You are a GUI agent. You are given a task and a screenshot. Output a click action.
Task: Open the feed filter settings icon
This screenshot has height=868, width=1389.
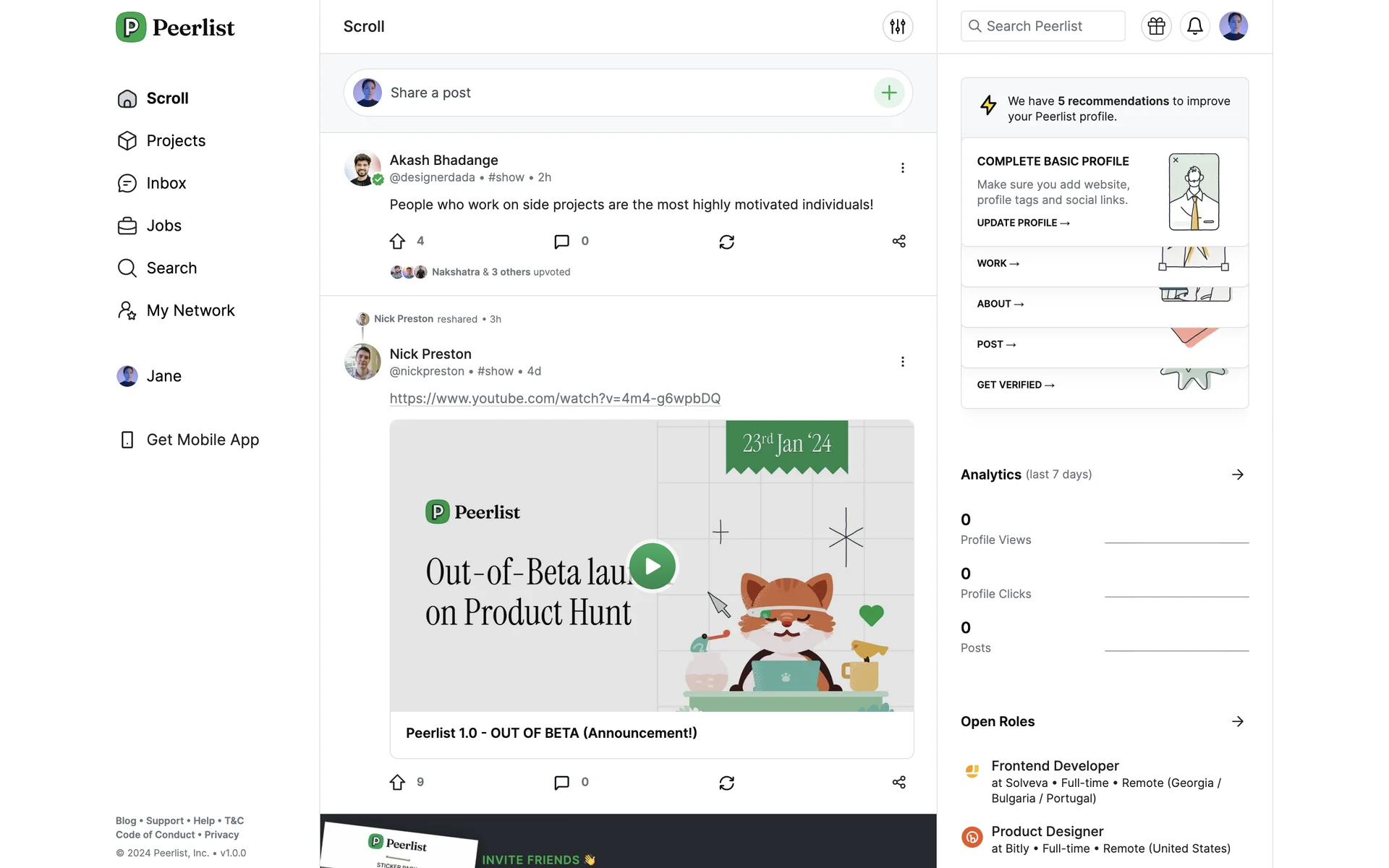point(897,27)
